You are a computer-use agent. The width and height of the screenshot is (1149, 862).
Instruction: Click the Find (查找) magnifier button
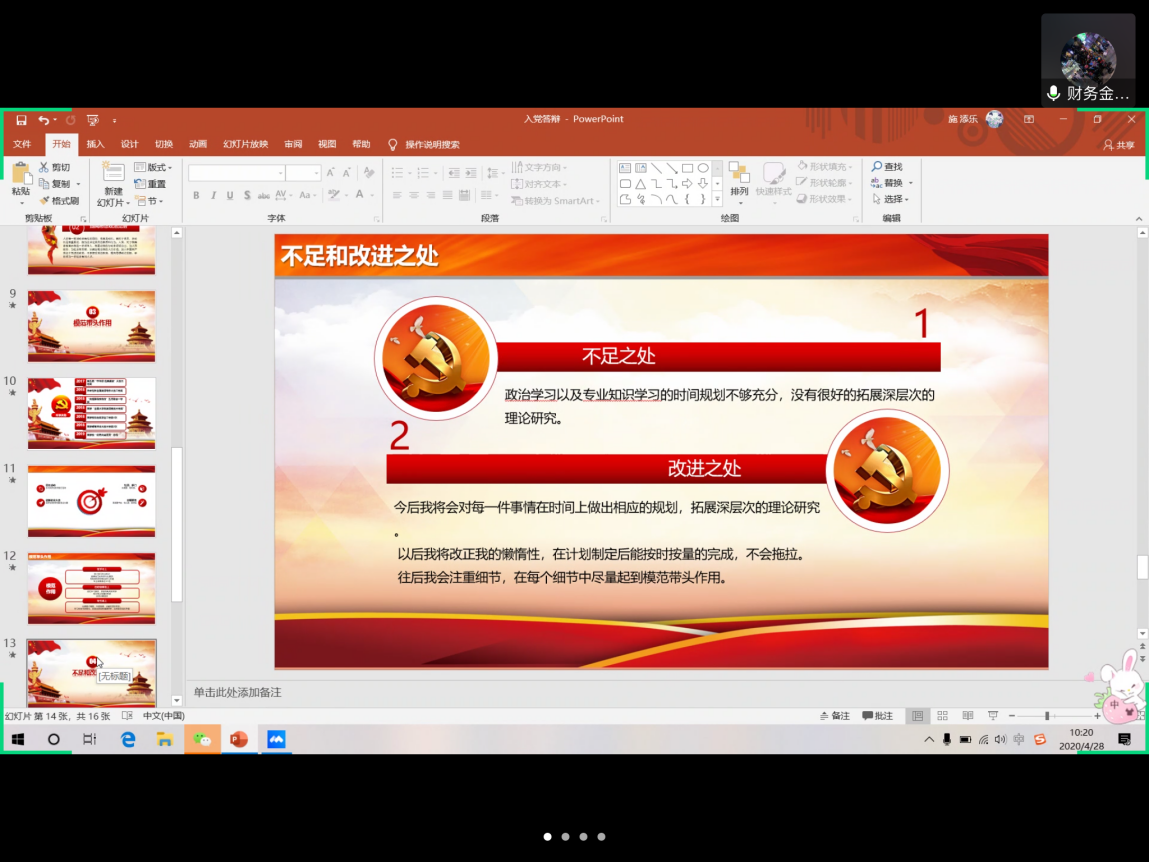[886, 167]
